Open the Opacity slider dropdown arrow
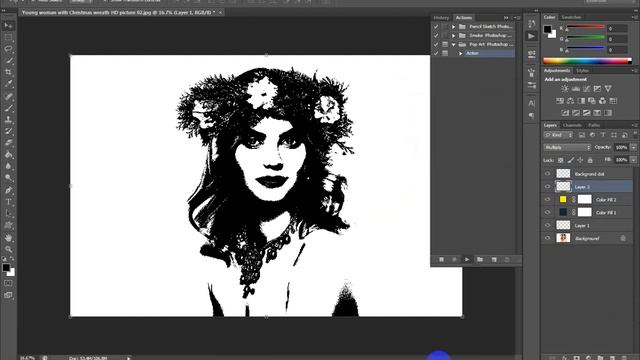The image size is (640, 360). 633,147
